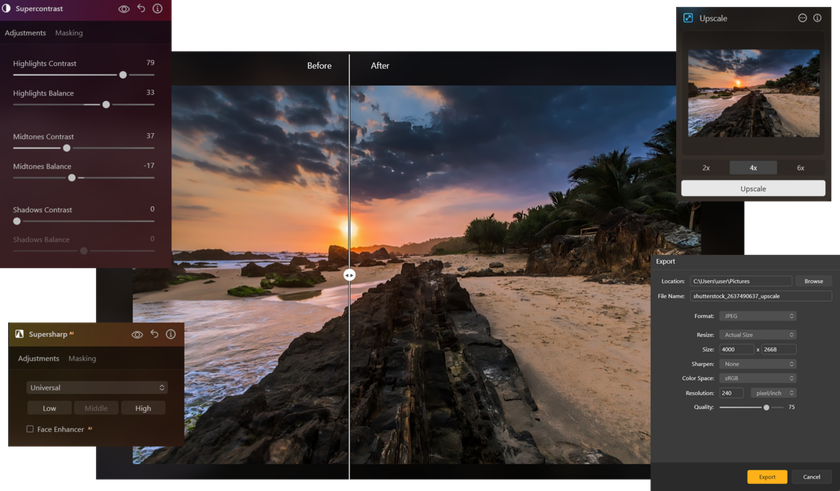The image size is (840, 491).
Task: Adjust Midtones Contrast slider
Action: (x=84, y=148)
